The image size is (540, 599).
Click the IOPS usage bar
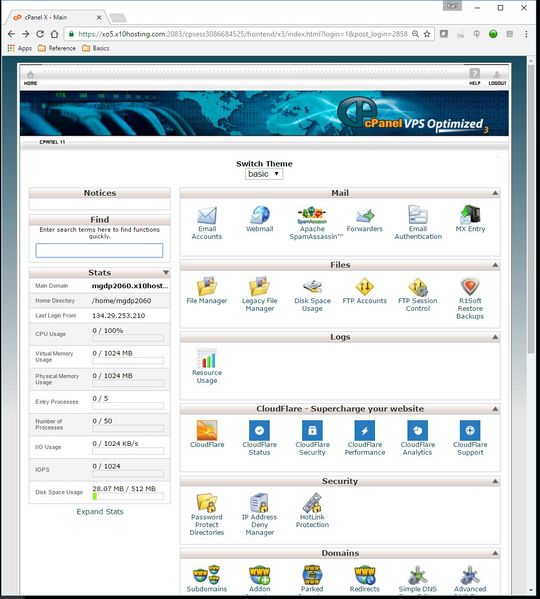(128, 474)
